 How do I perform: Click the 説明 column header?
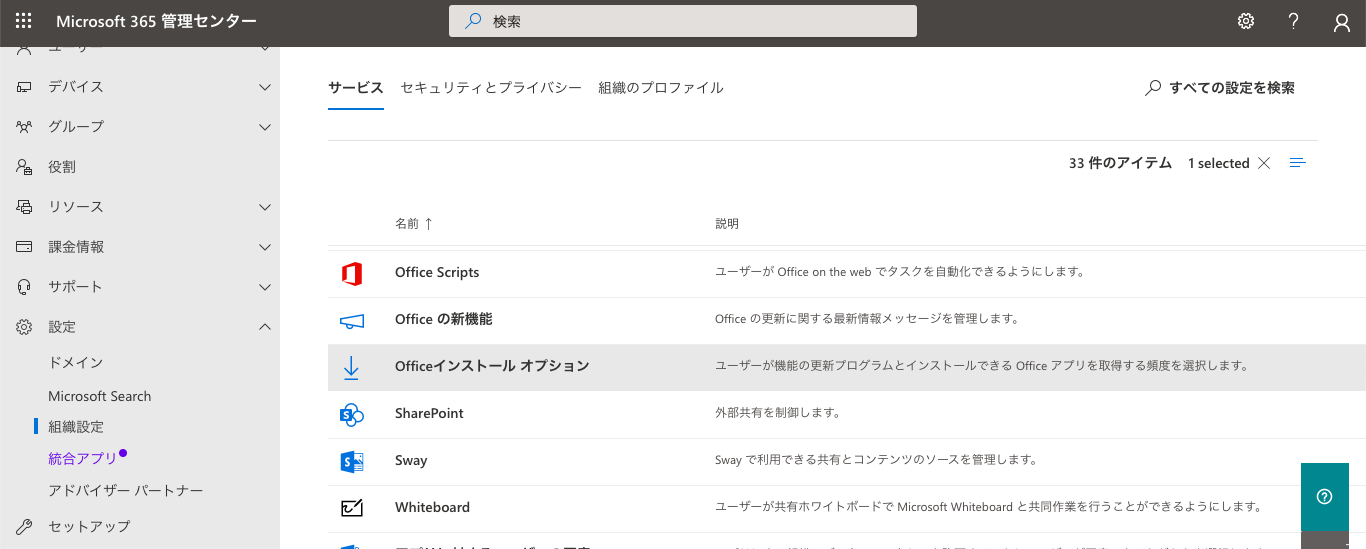click(x=727, y=224)
